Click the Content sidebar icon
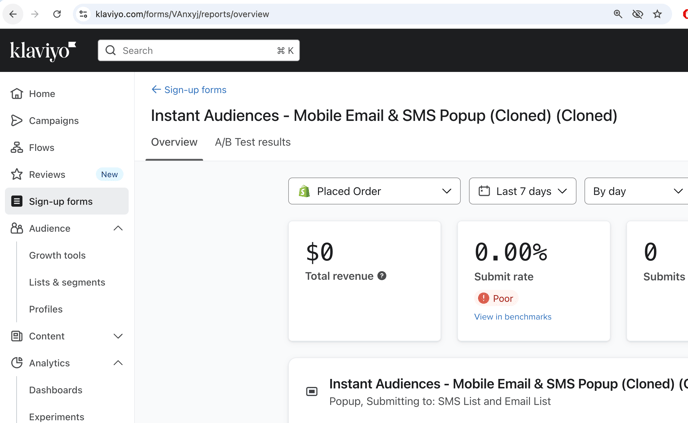Screen dimensions: 688x423 tap(17, 336)
